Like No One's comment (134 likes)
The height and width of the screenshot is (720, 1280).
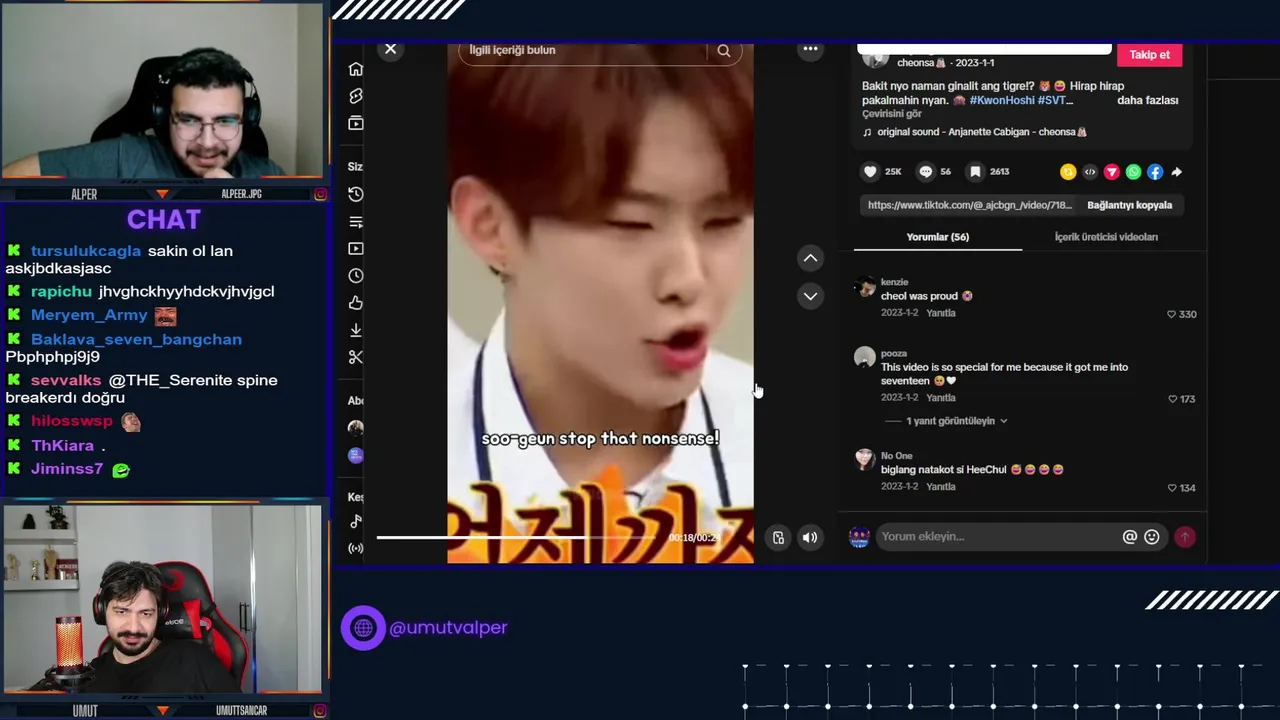(1172, 488)
